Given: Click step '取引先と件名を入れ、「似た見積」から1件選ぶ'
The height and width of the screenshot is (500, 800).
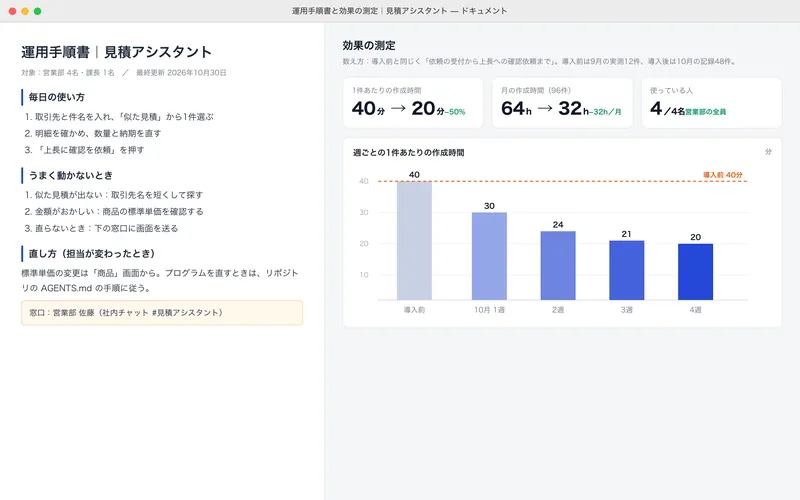Looking at the screenshot, I should (x=119, y=117).
